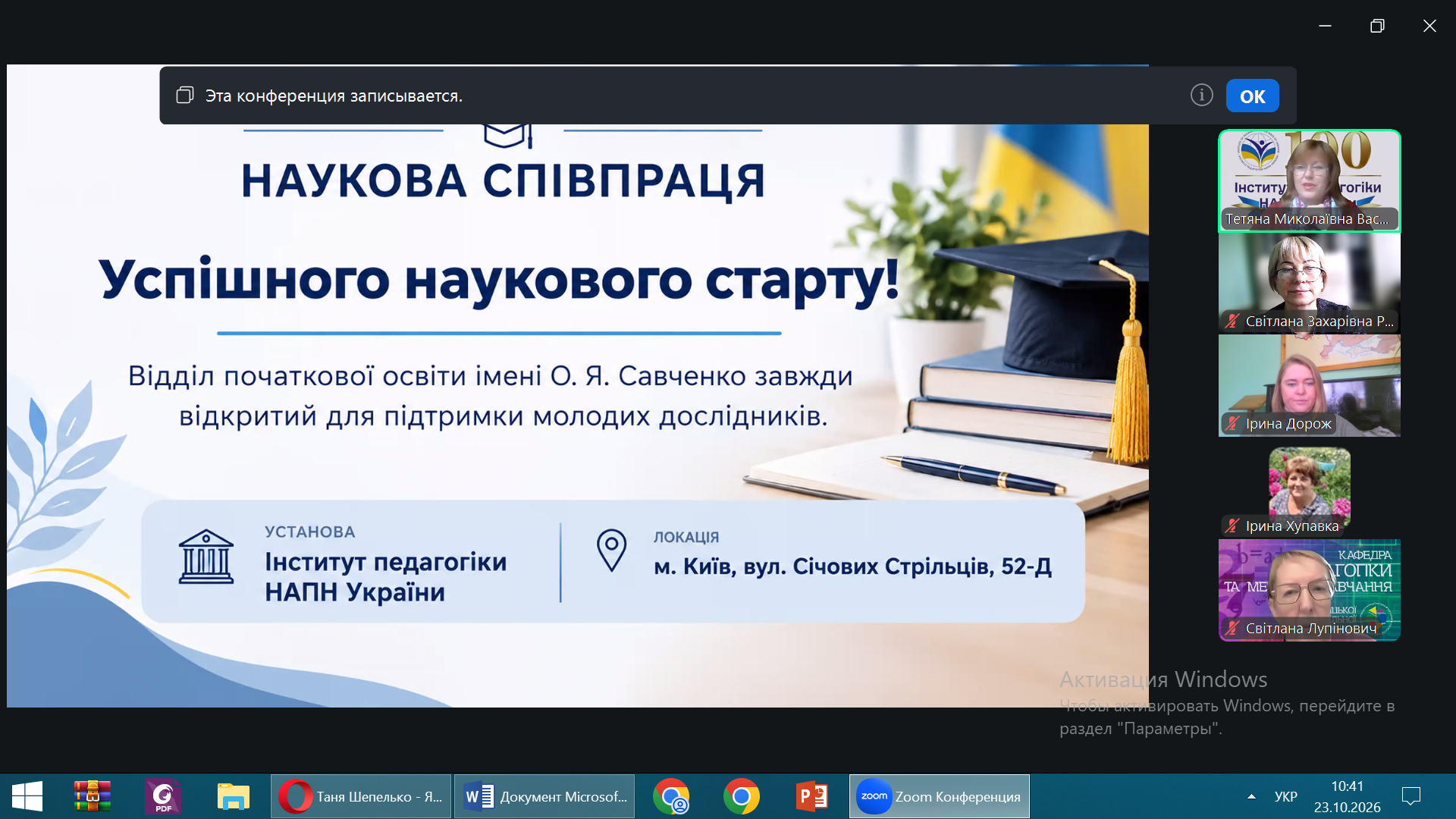The width and height of the screenshot is (1456, 819).
Task: Select Тетяна Миколаївна video thumbnail
Action: (x=1309, y=180)
